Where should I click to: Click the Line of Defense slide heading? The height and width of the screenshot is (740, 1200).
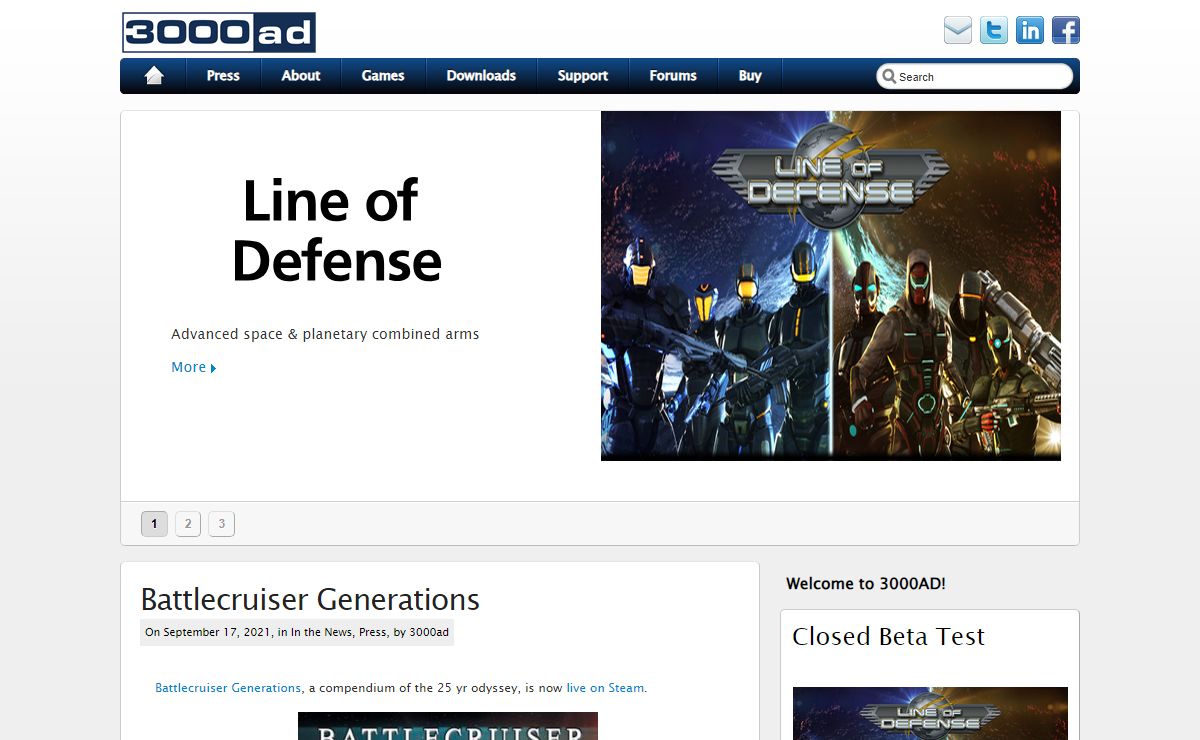click(336, 230)
